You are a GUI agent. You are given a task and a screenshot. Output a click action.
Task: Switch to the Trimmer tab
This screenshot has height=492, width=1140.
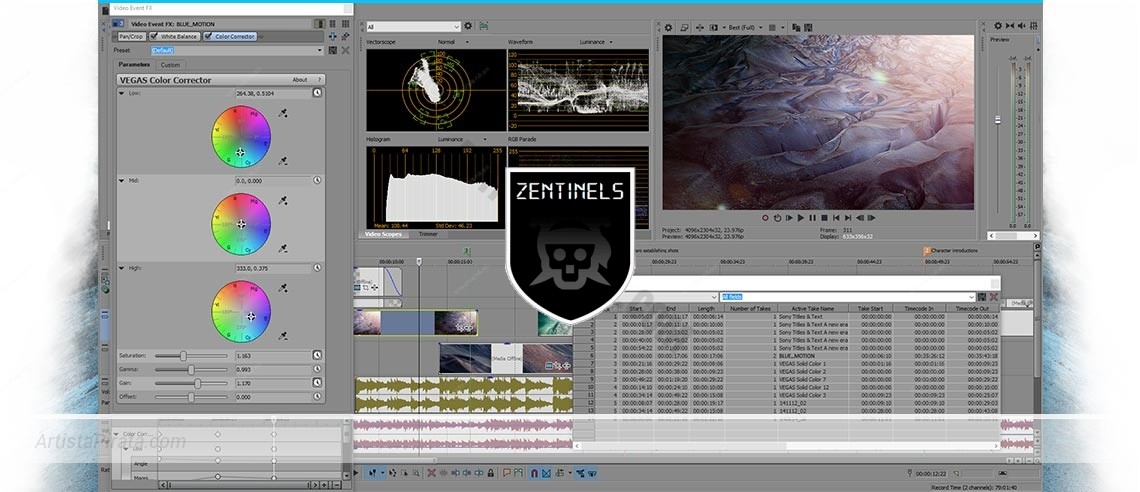point(428,235)
